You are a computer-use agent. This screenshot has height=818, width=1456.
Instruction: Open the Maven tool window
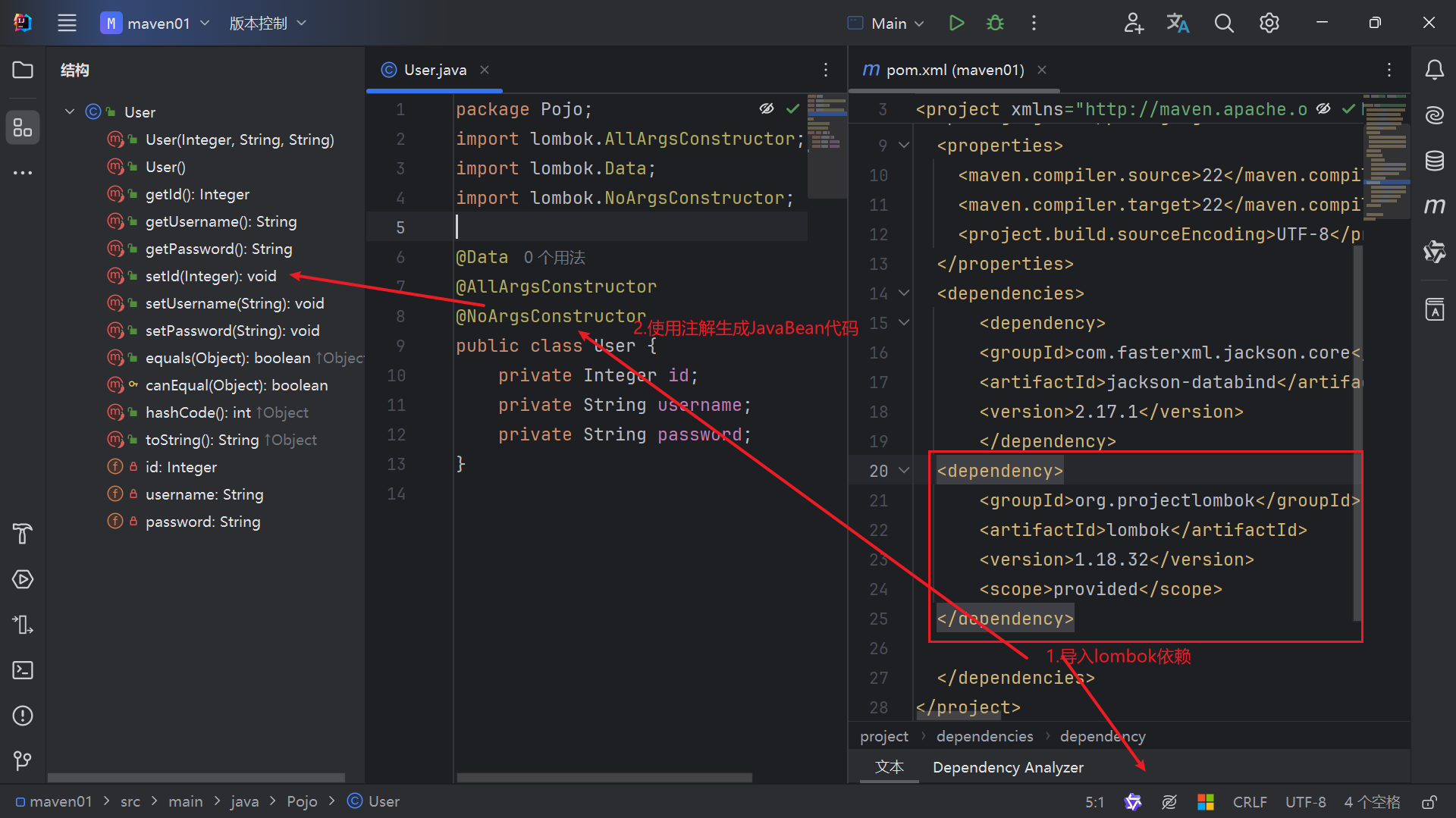pyautogui.click(x=1434, y=206)
